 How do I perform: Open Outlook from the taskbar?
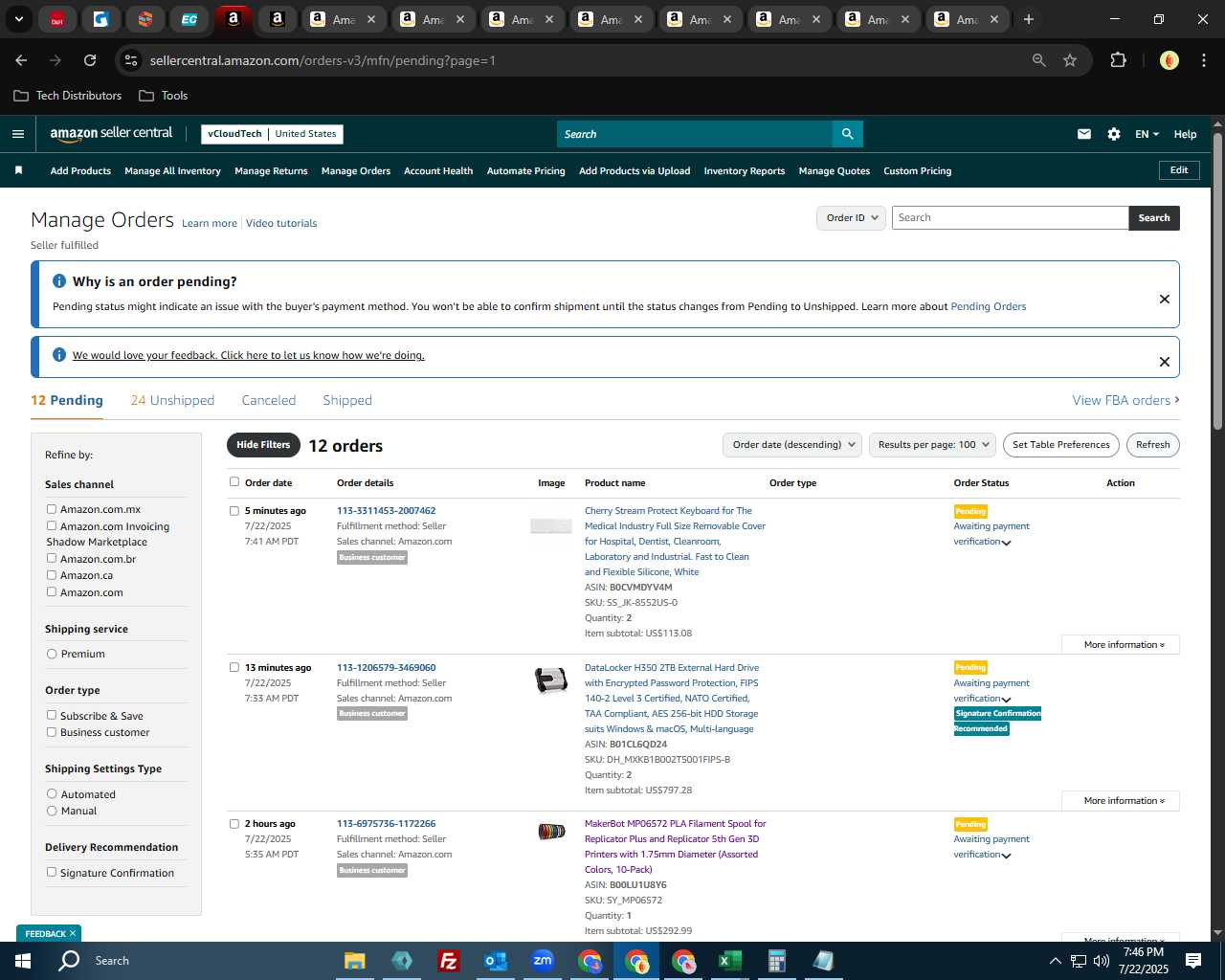(496, 961)
